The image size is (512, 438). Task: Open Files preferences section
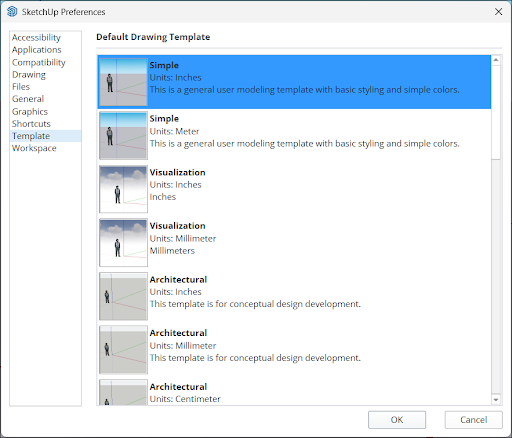tap(21, 87)
